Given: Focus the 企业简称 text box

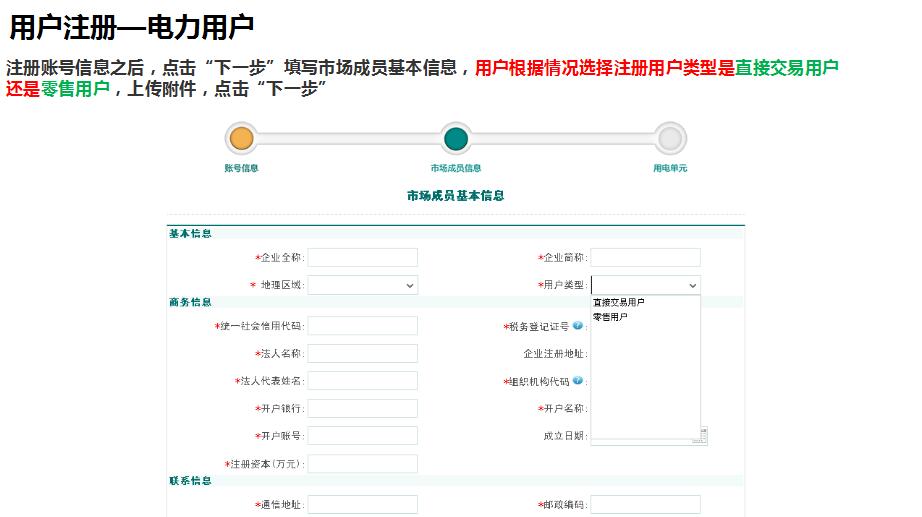Looking at the screenshot, I should click(645, 258).
